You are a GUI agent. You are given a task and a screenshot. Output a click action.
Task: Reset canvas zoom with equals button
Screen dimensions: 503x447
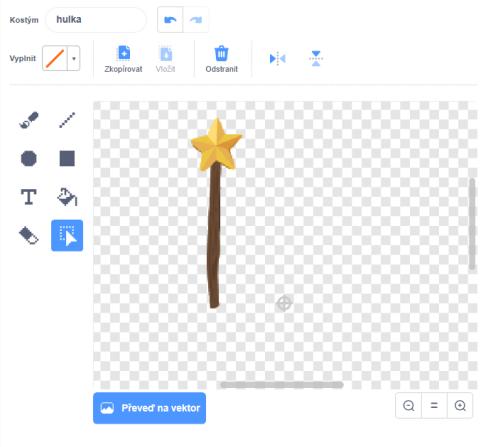click(434, 405)
